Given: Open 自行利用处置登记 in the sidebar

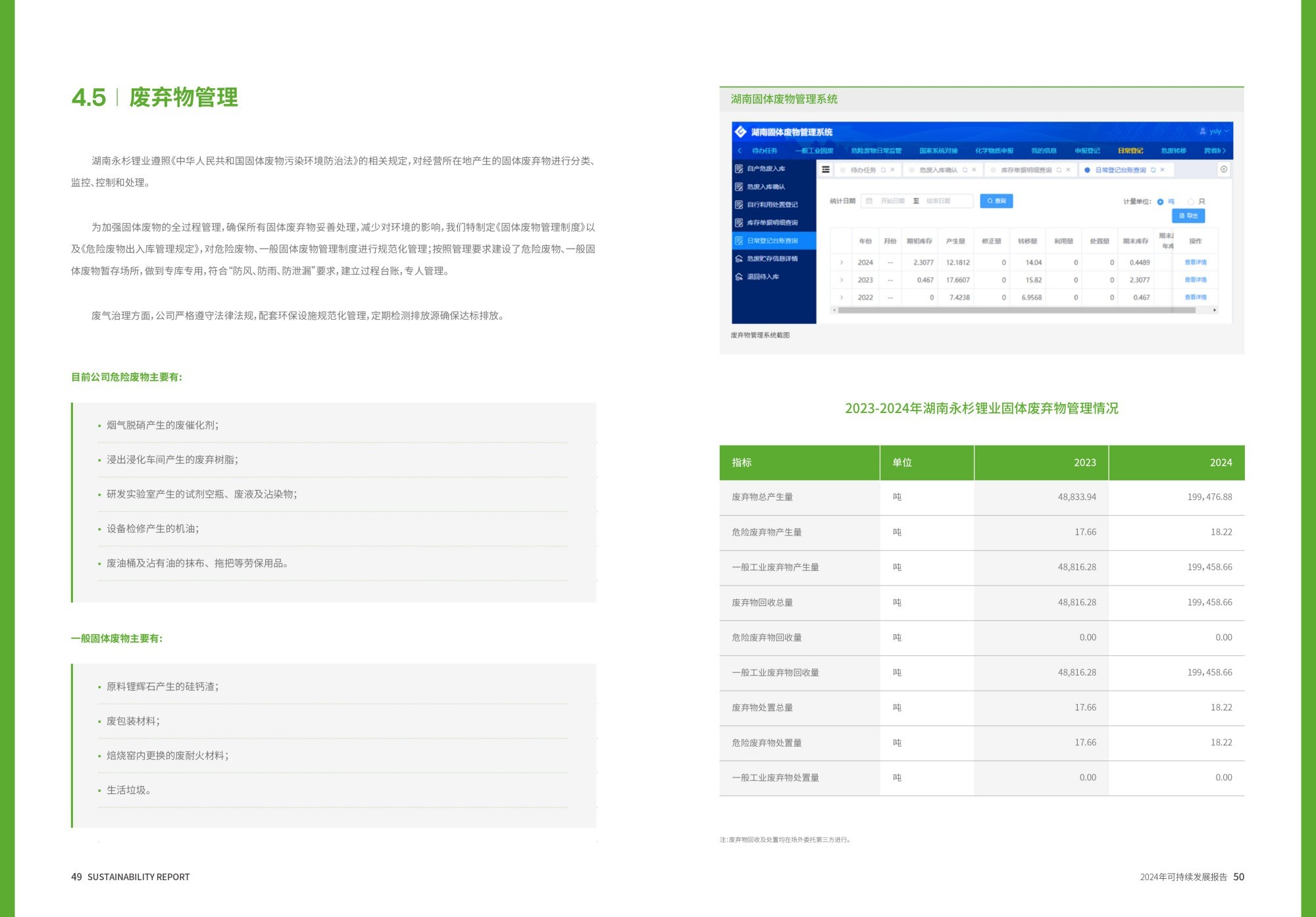Looking at the screenshot, I should click(x=774, y=205).
